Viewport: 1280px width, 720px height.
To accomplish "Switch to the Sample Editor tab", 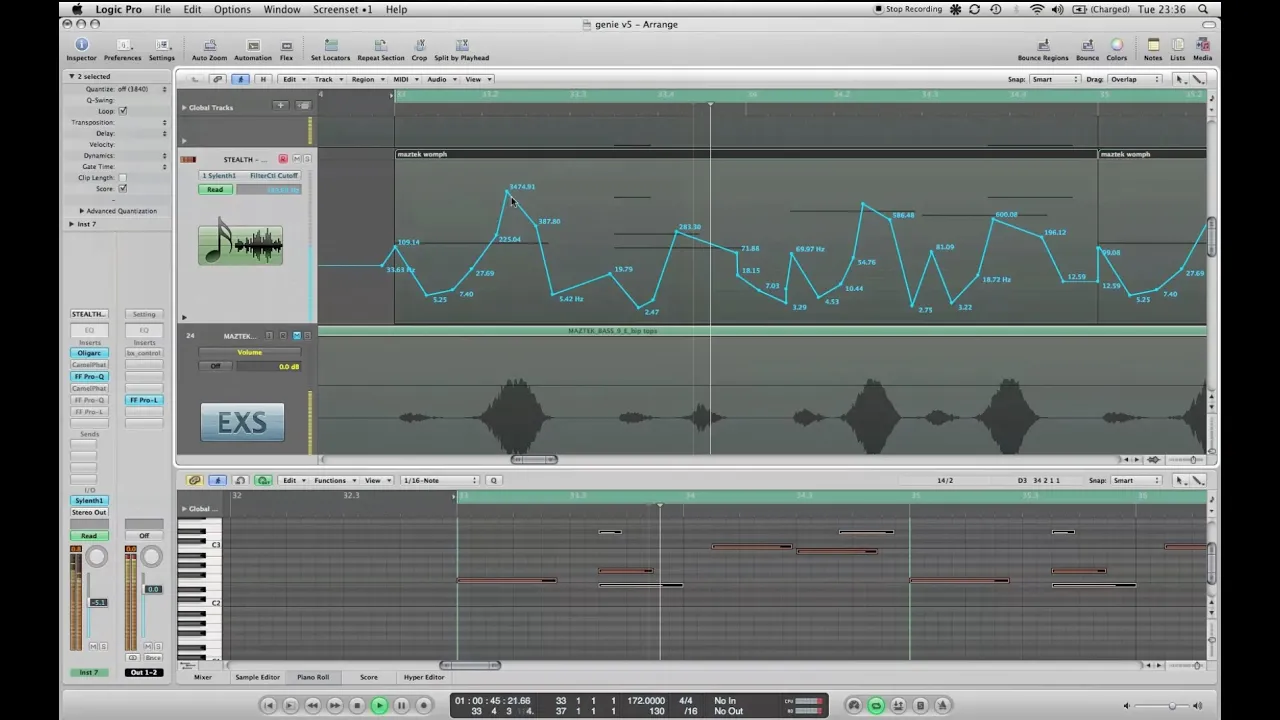I will (x=258, y=677).
